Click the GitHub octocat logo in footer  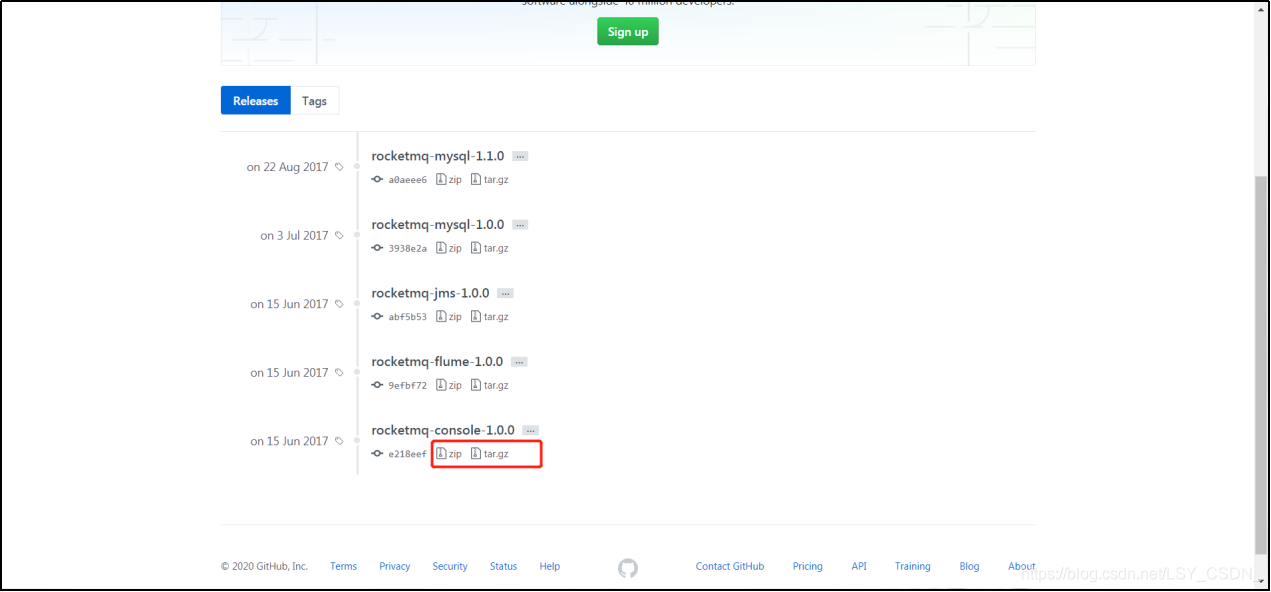tap(628, 567)
